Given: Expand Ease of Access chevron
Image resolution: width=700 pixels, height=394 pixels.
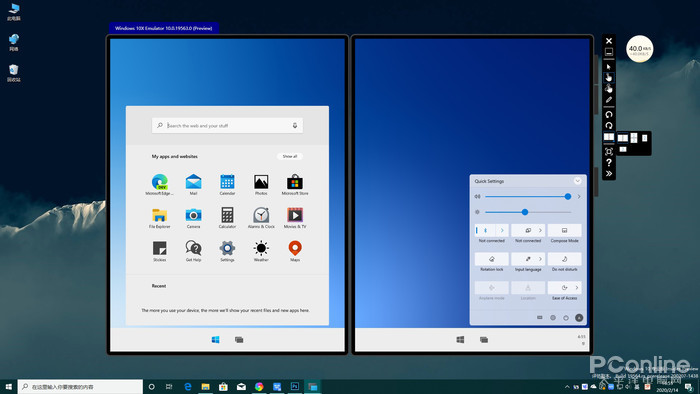Looking at the screenshot, I should click(577, 287).
